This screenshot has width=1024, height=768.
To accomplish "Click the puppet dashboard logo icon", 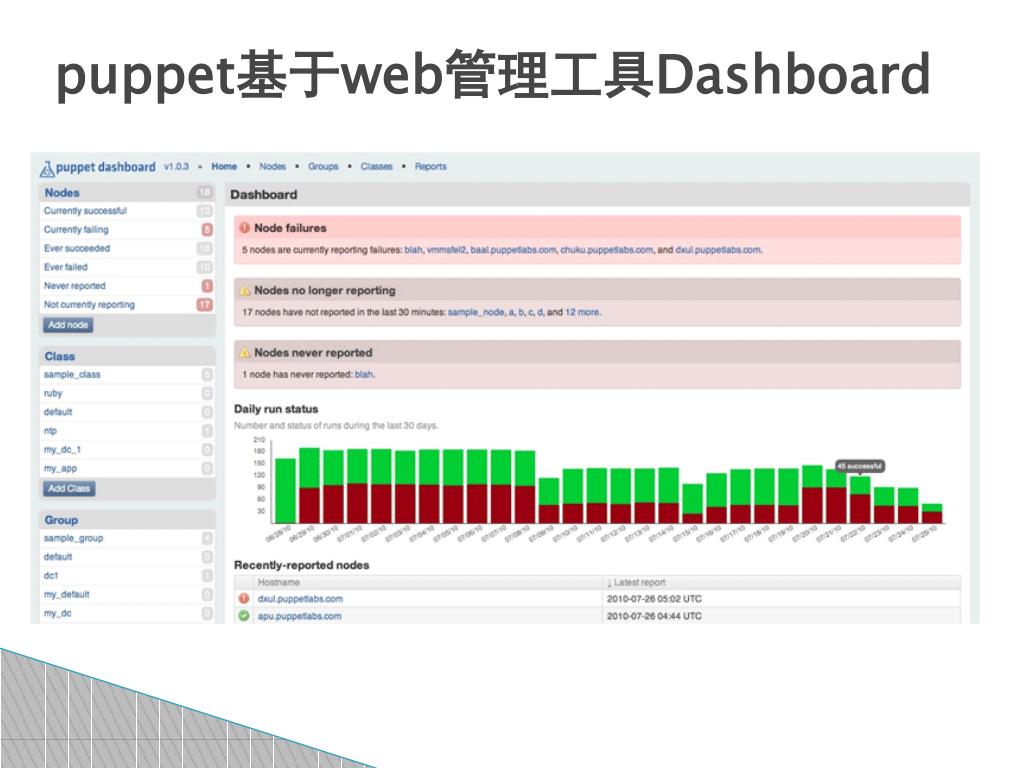I will point(47,168).
